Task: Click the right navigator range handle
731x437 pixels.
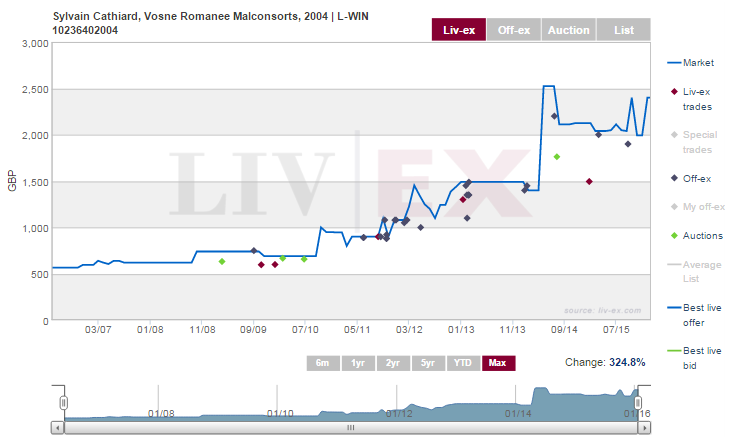Action: (x=638, y=402)
